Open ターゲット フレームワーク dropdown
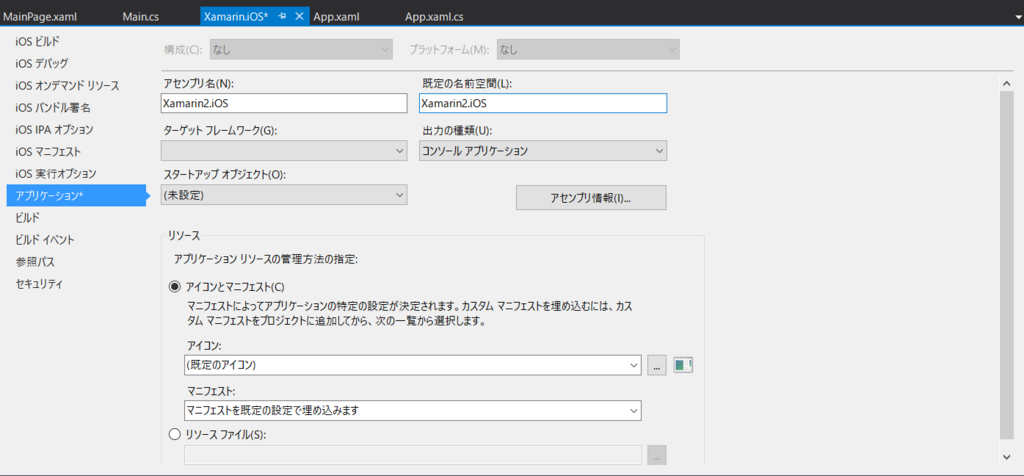The image size is (1024, 476). [x=284, y=151]
